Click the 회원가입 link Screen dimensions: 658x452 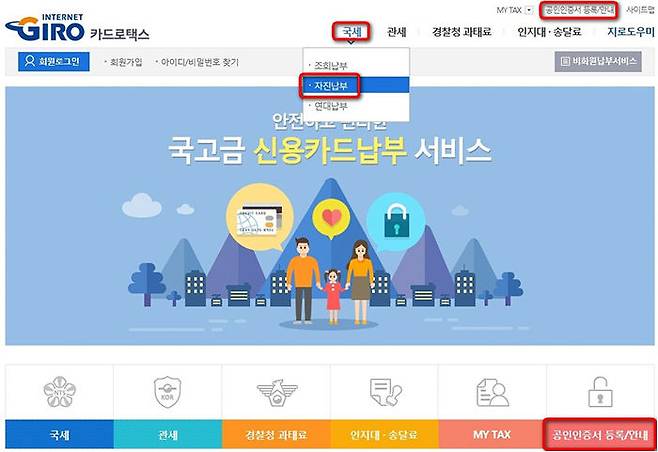[x=125, y=62]
